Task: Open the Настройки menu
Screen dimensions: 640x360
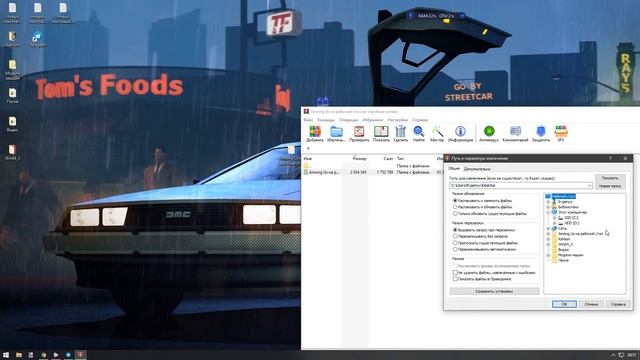Action: 398,120
